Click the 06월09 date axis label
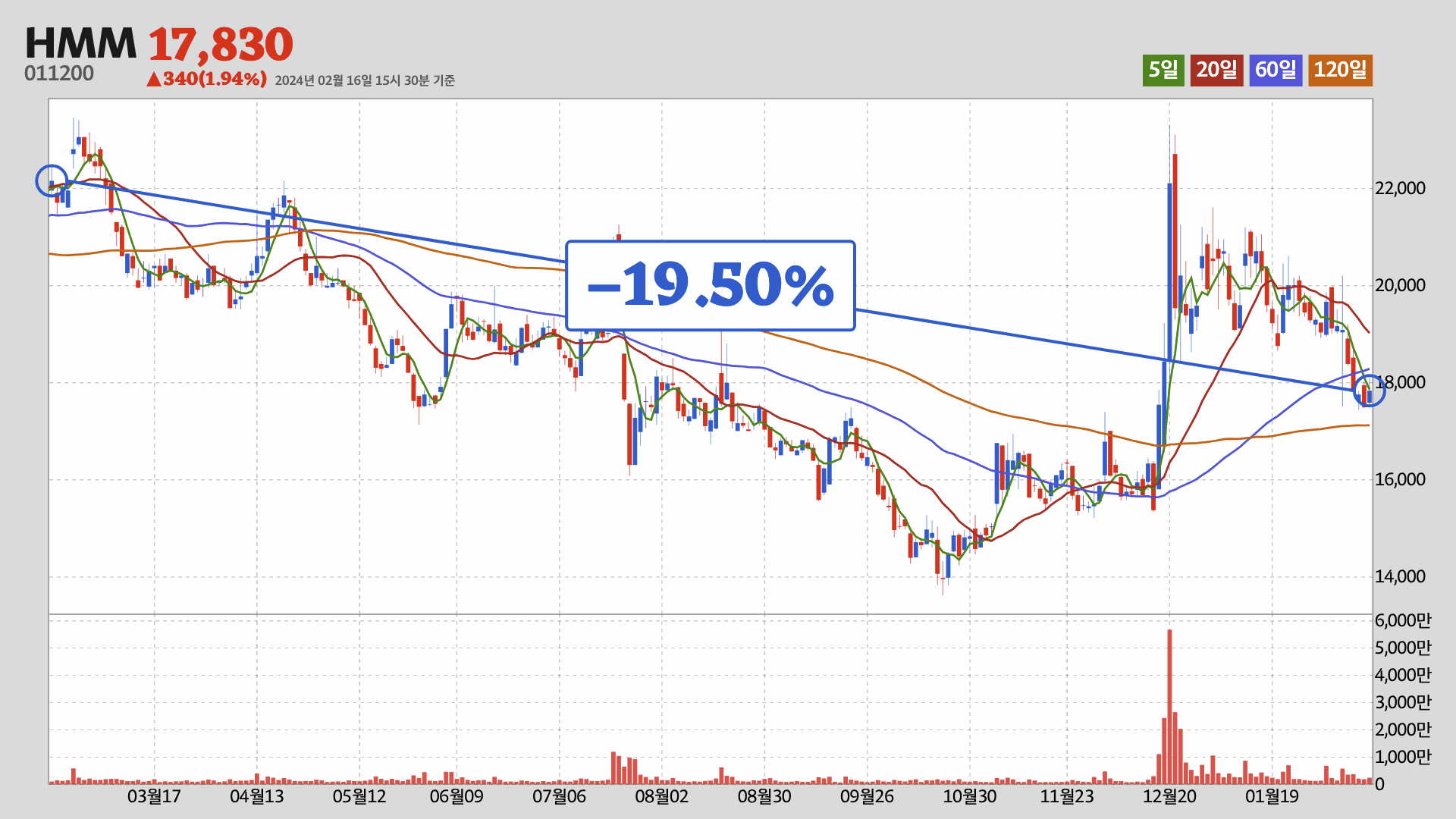Viewport: 1456px width, 819px height. (457, 796)
